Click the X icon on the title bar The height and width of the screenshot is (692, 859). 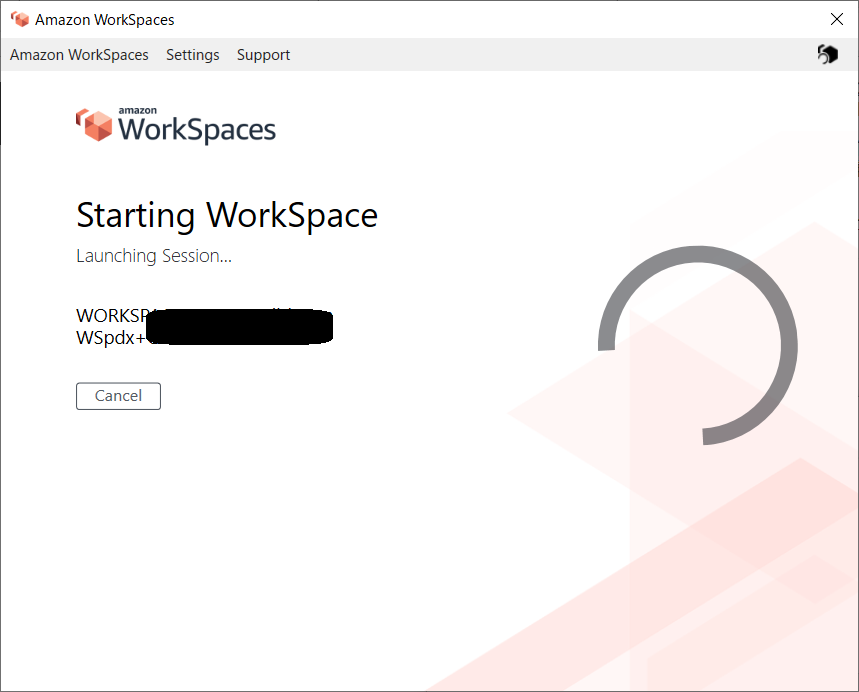click(x=837, y=18)
